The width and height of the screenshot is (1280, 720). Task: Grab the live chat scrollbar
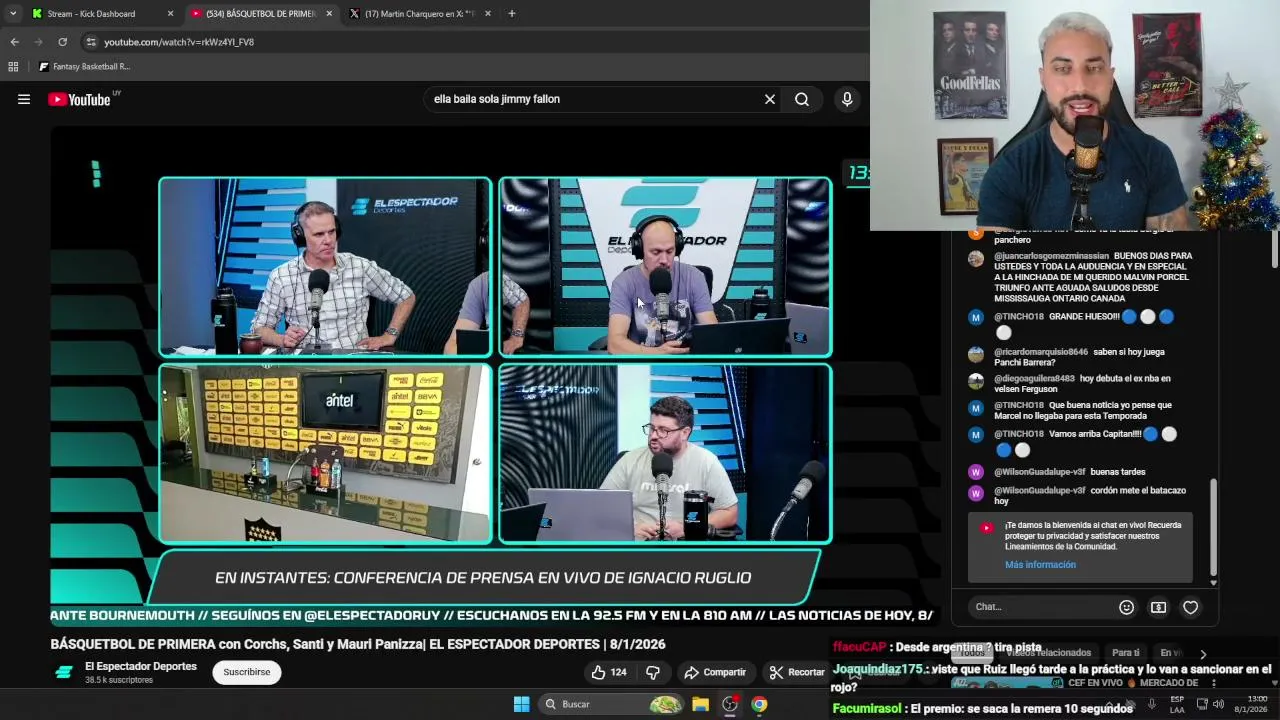point(1213,527)
